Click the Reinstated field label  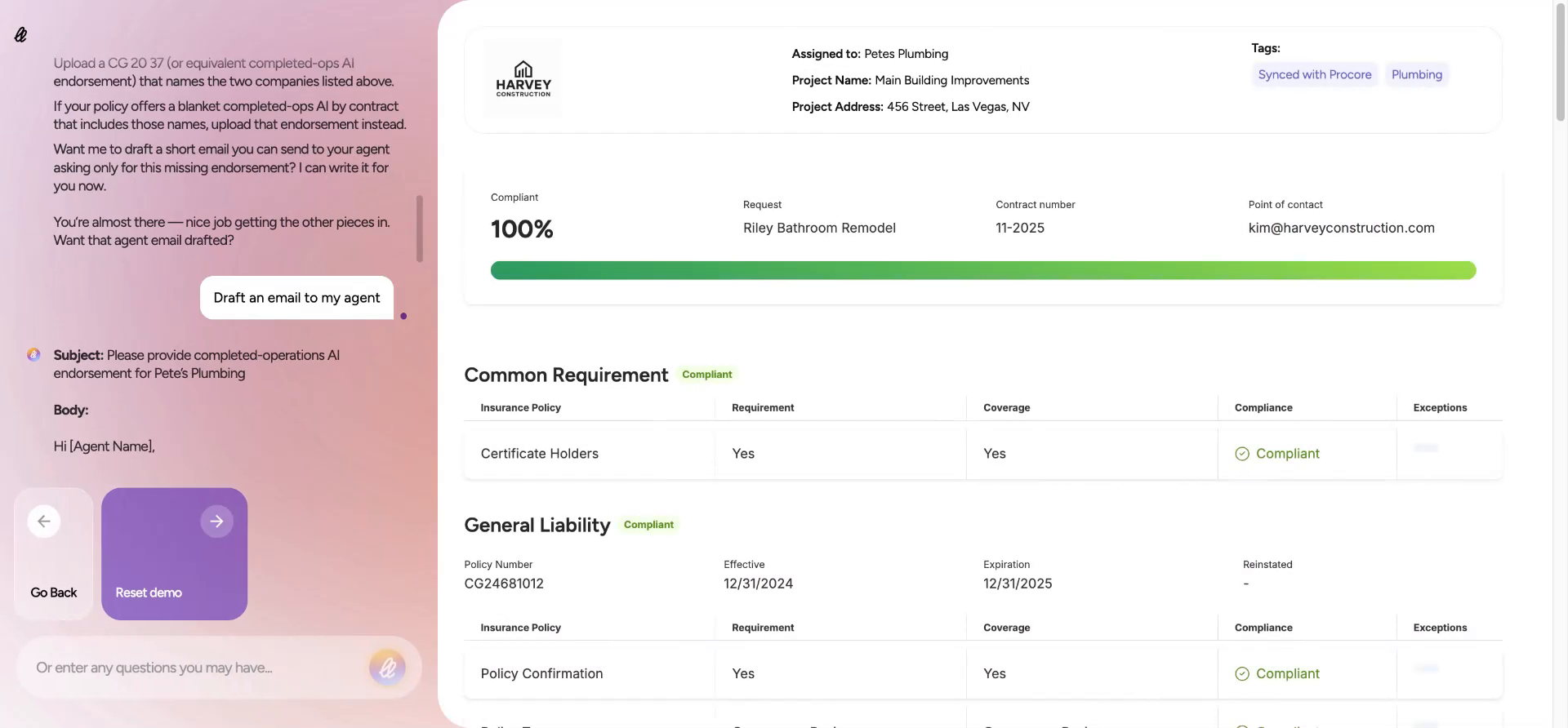[x=1267, y=565]
